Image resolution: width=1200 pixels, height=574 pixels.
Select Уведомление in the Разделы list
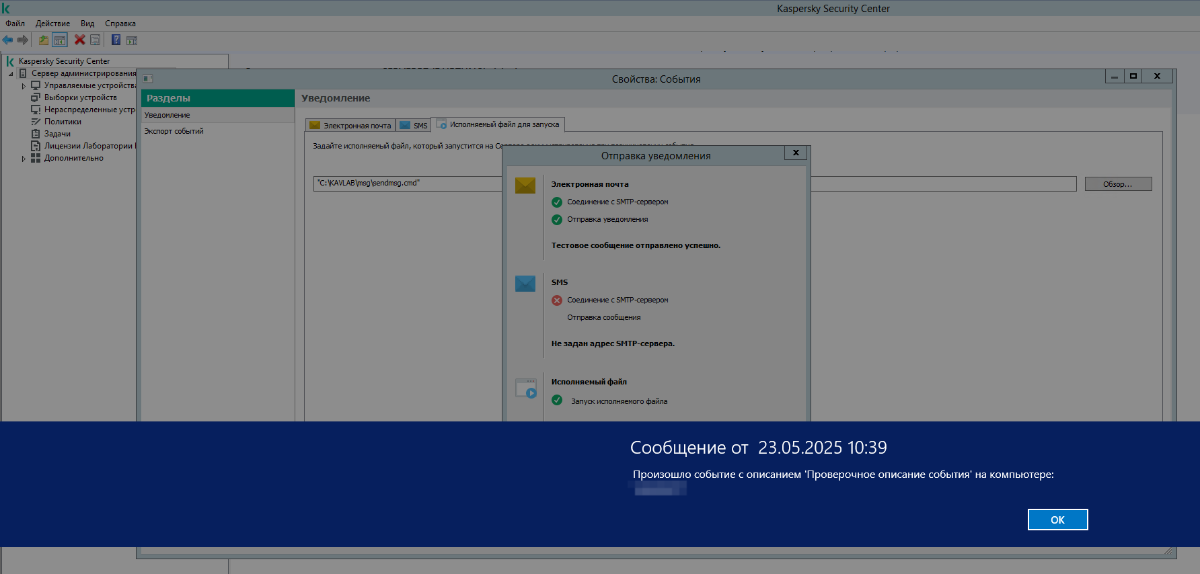click(217, 115)
